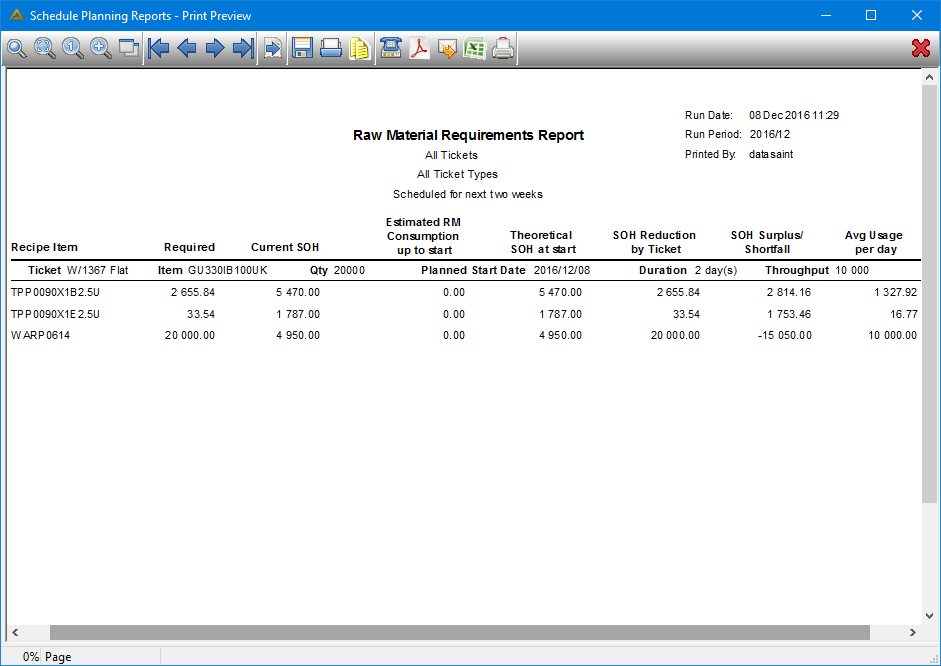
Task: Email the report using envelope icon
Action: (447, 48)
